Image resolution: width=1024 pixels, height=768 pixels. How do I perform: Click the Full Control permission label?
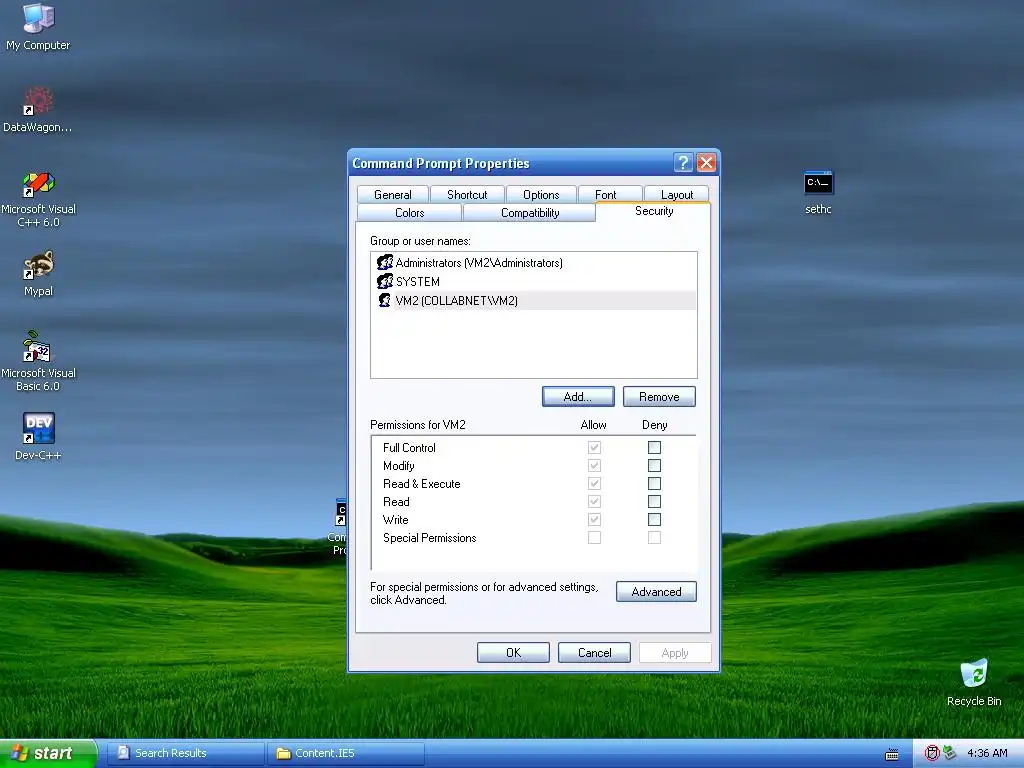click(x=409, y=447)
